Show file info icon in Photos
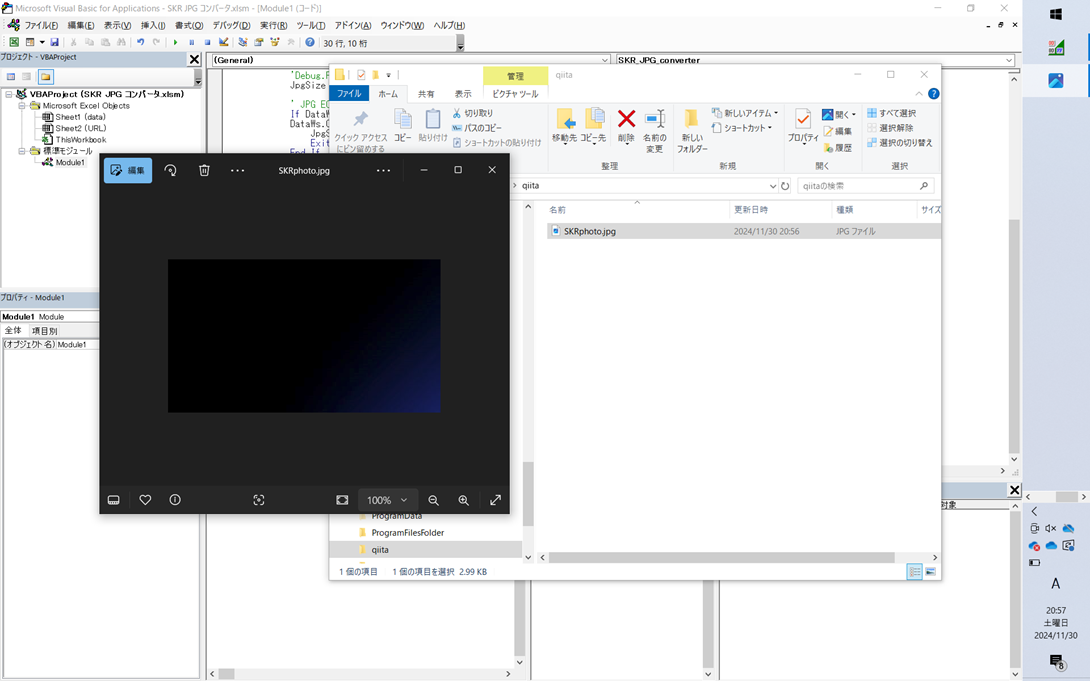The width and height of the screenshot is (1090, 681). tap(175, 500)
